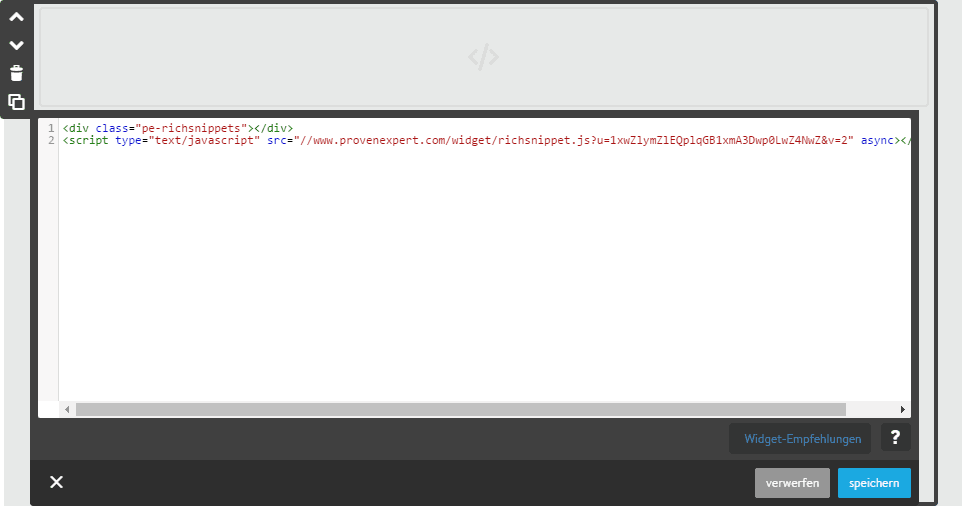The image size is (962, 506).
Task: Click the horizontal scrollbar thumb
Action: coord(460,410)
